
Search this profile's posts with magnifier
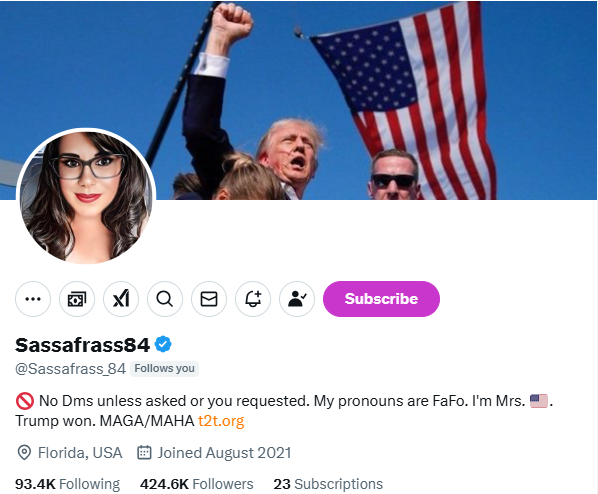(x=165, y=299)
